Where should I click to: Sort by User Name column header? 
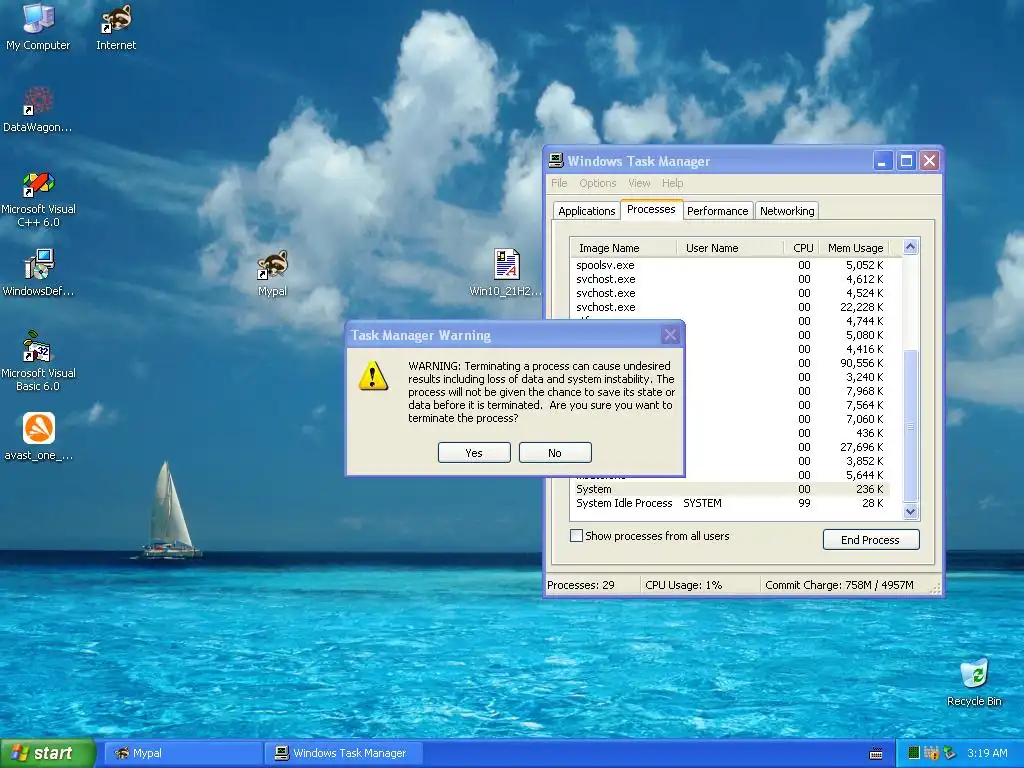[730, 248]
